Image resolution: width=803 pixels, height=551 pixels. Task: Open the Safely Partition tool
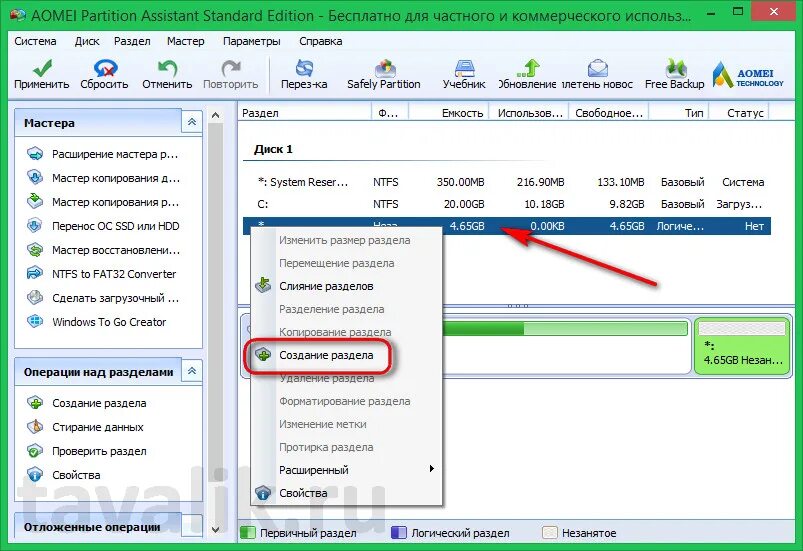[x=384, y=75]
